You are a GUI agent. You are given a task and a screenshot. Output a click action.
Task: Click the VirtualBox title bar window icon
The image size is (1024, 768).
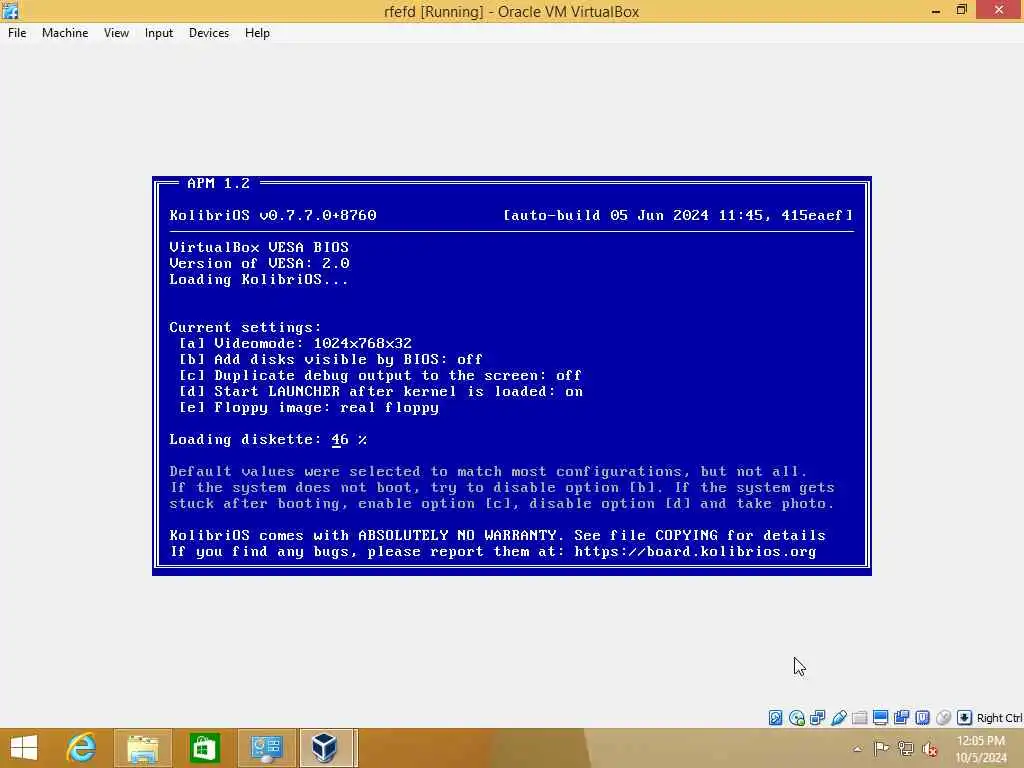coord(10,10)
